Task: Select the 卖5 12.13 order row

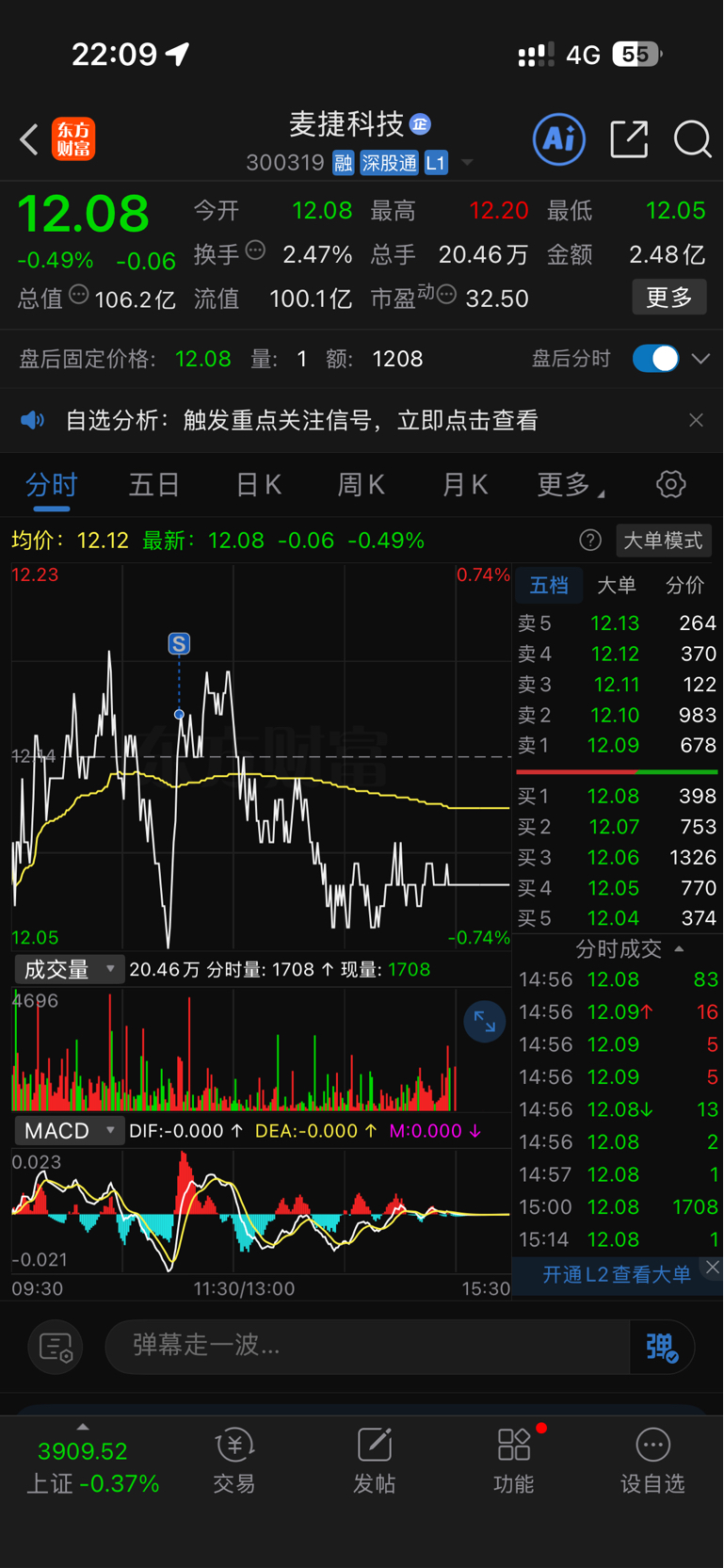Action: (x=618, y=623)
